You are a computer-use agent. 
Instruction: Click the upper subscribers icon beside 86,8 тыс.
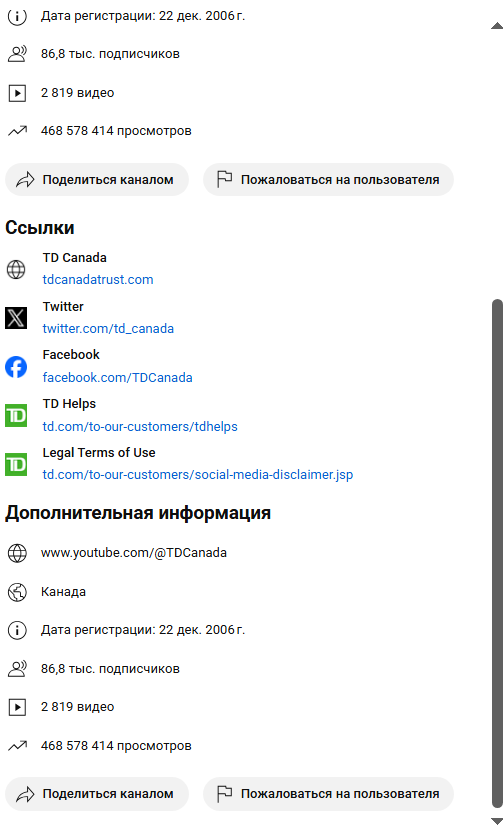click(x=17, y=54)
